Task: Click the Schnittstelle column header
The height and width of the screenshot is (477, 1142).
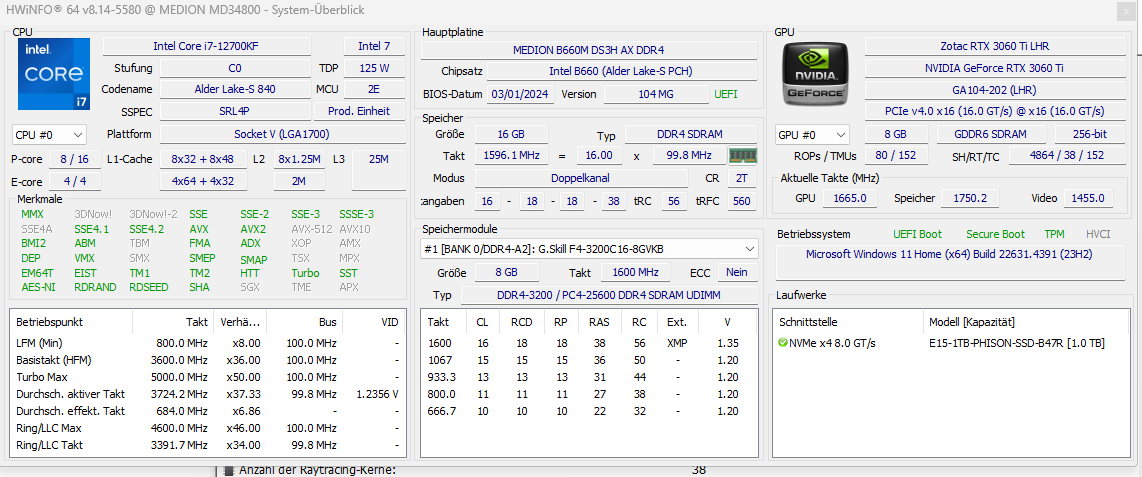Action: 808,322
